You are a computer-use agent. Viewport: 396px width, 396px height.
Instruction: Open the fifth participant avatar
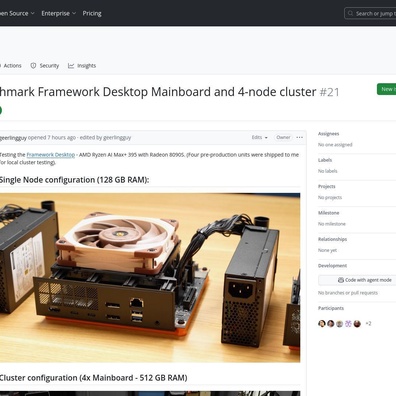click(357, 324)
